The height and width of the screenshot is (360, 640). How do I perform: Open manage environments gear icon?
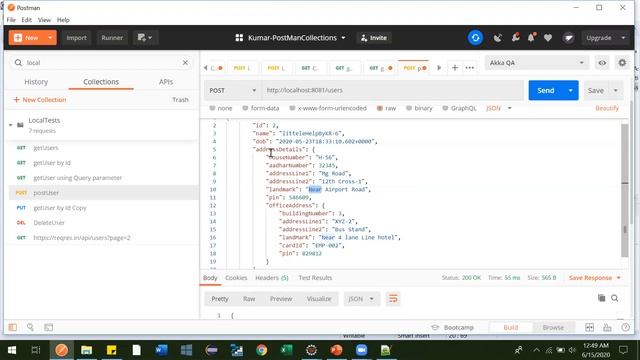[622, 63]
